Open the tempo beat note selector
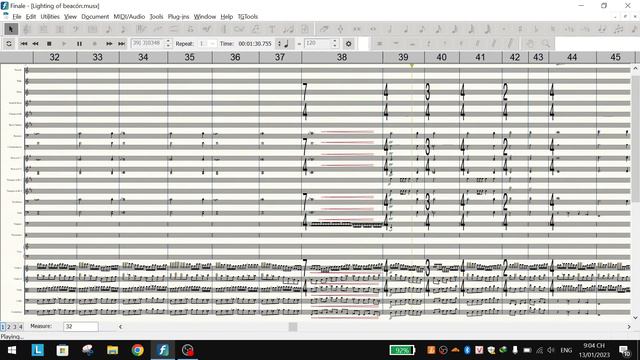The height and width of the screenshot is (360, 640). pyautogui.click(x=287, y=43)
